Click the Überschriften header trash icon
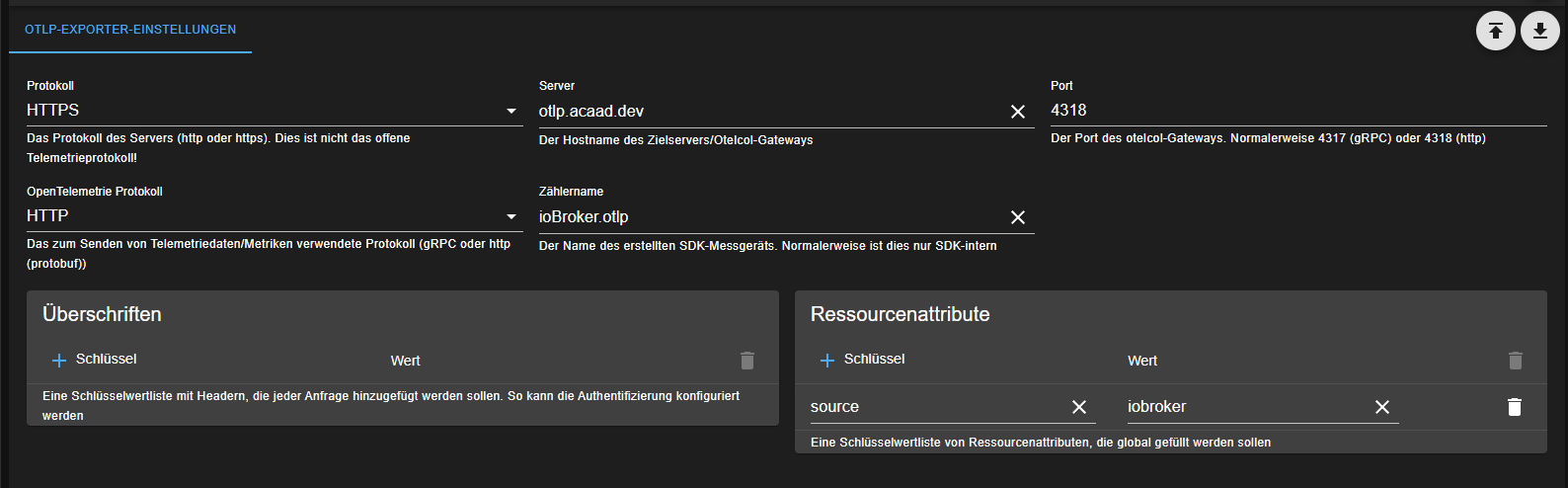This screenshot has height=488, width=1568. click(747, 361)
